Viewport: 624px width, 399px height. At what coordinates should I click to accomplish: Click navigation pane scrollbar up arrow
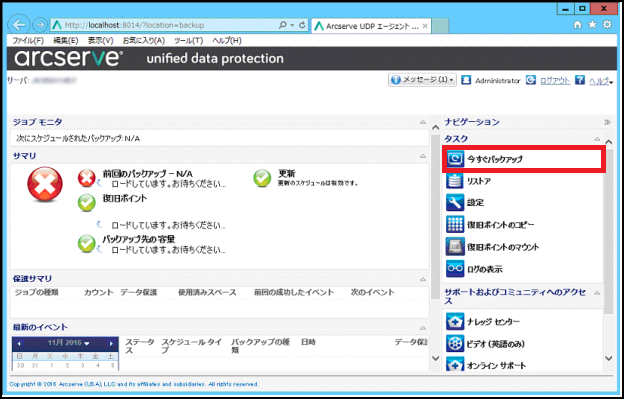[x=608, y=142]
